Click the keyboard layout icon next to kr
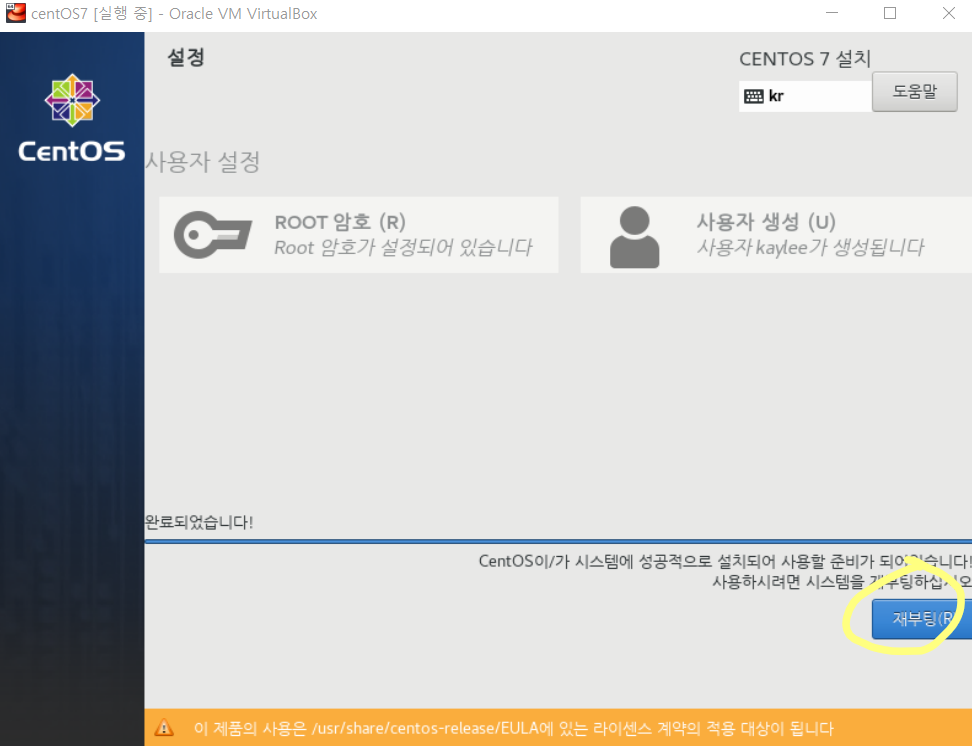972x746 pixels. point(753,96)
